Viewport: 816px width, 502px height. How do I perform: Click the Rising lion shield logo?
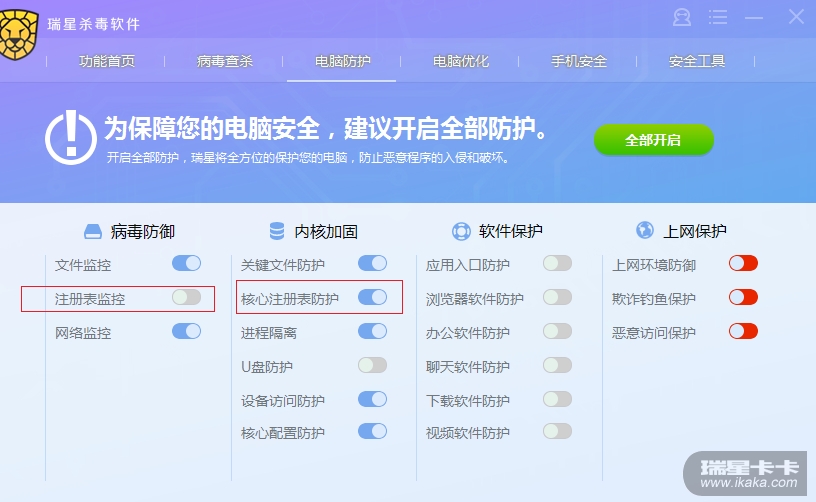click(18, 34)
